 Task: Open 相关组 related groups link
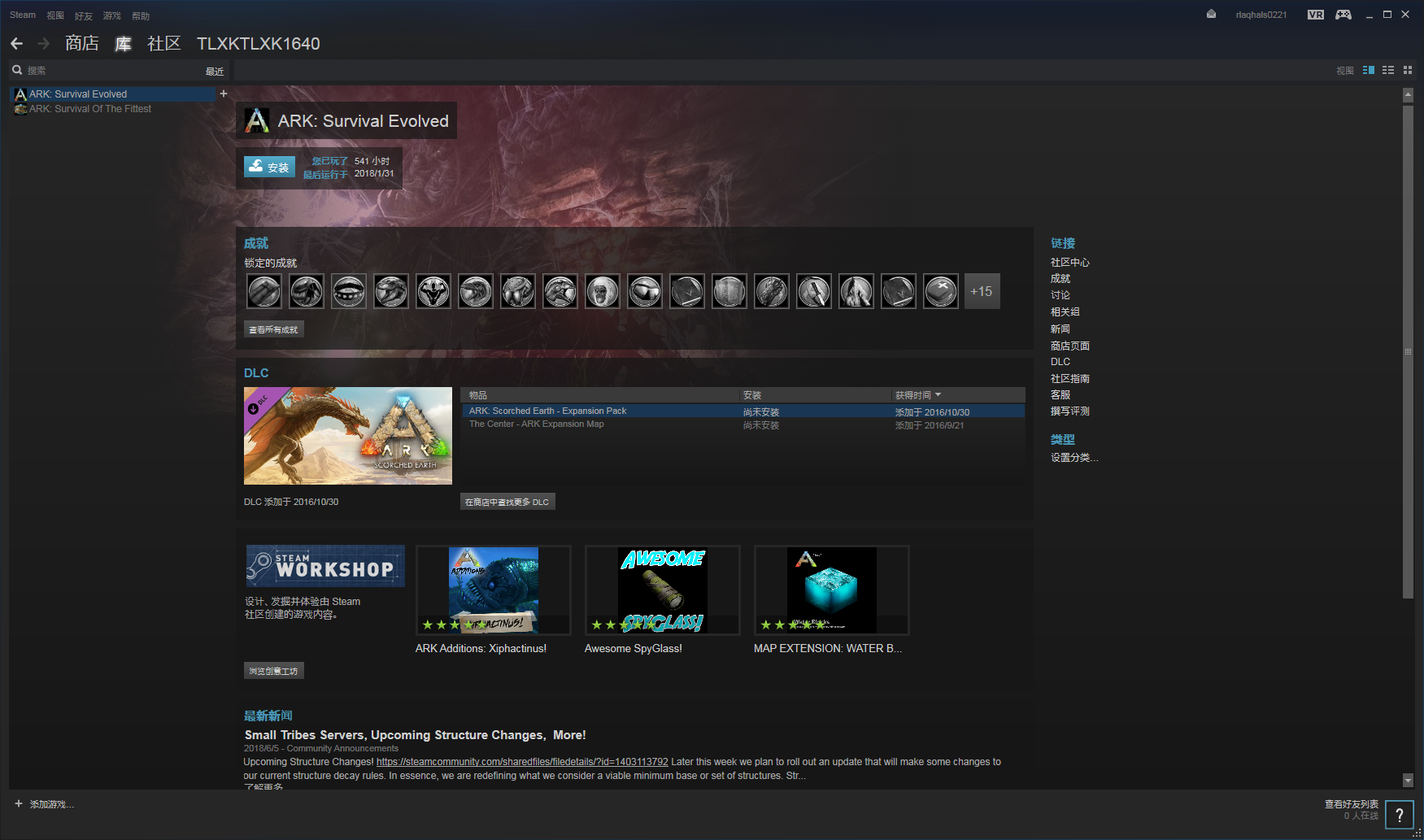1065,311
